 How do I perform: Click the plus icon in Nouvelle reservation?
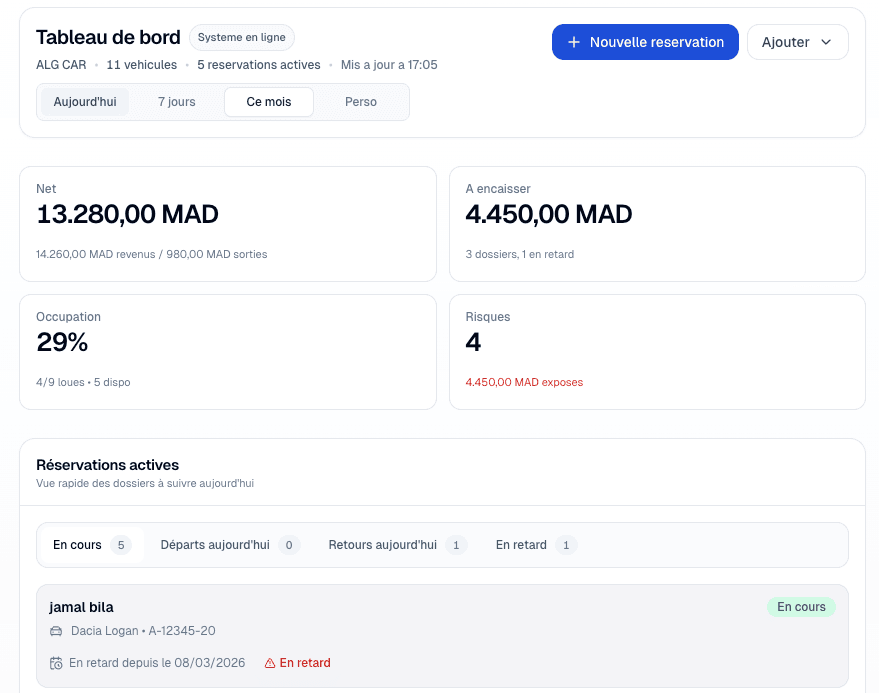pyautogui.click(x=574, y=42)
